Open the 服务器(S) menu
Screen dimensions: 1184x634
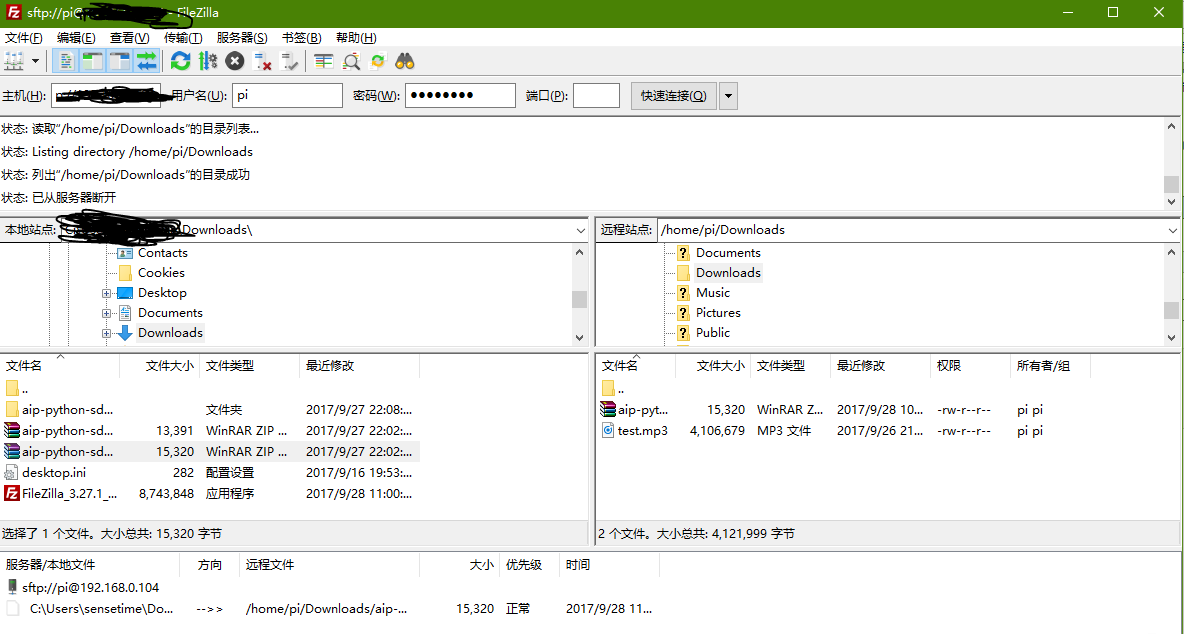pyautogui.click(x=242, y=38)
